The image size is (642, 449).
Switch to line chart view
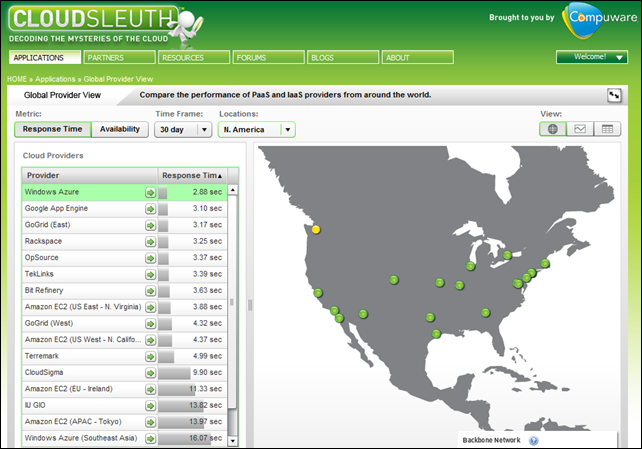[x=580, y=129]
